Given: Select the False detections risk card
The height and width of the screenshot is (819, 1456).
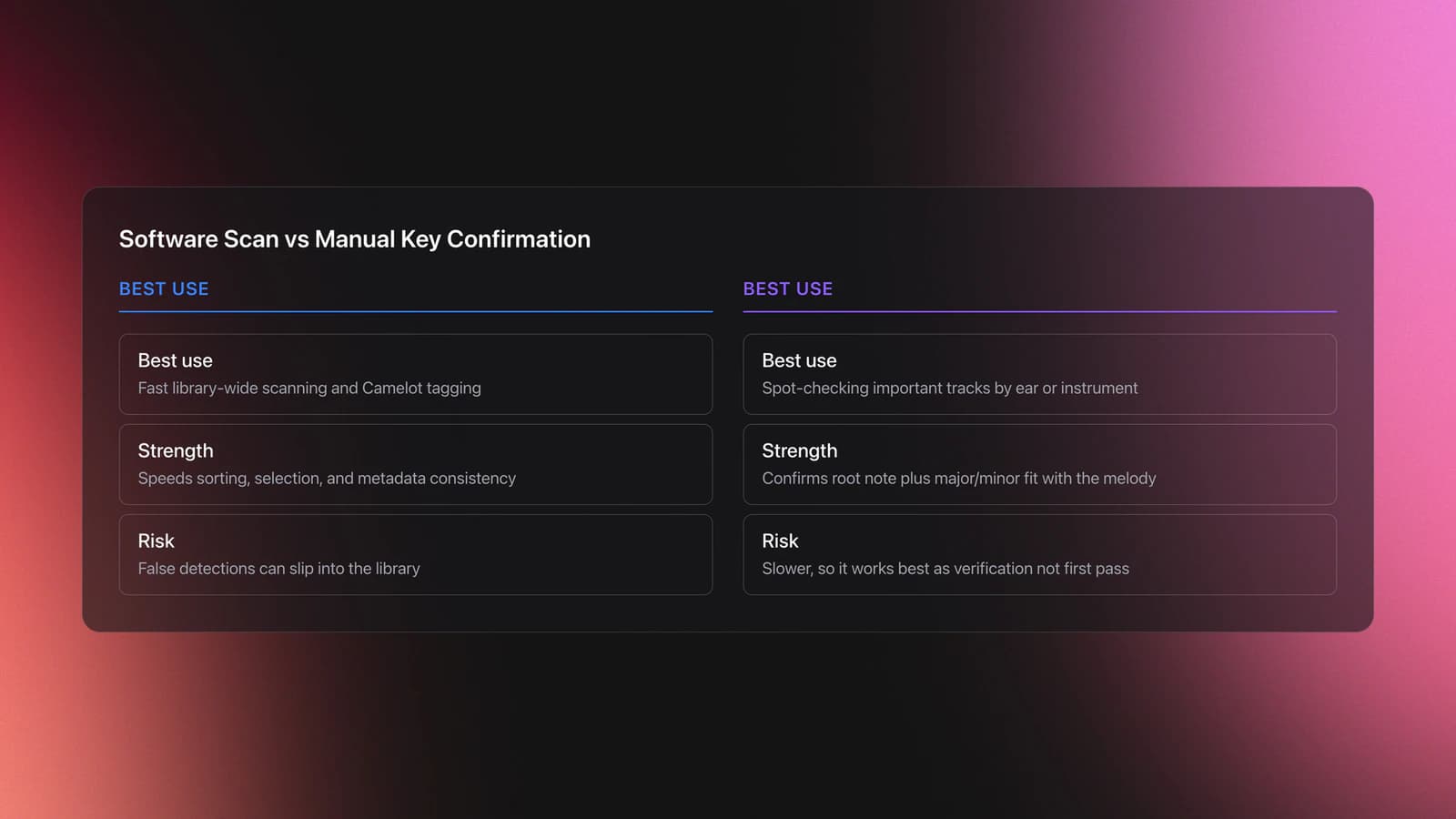Looking at the screenshot, I should [x=416, y=554].
